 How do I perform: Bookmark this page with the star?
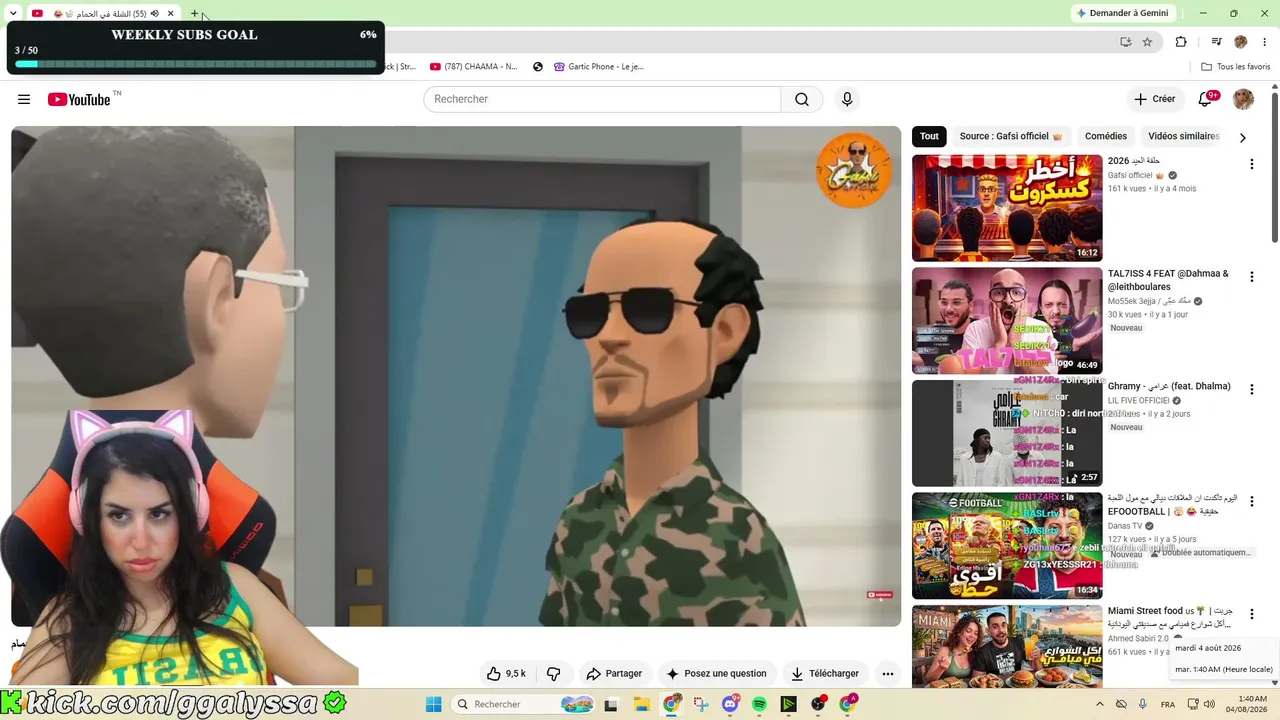coord(1147,42)
